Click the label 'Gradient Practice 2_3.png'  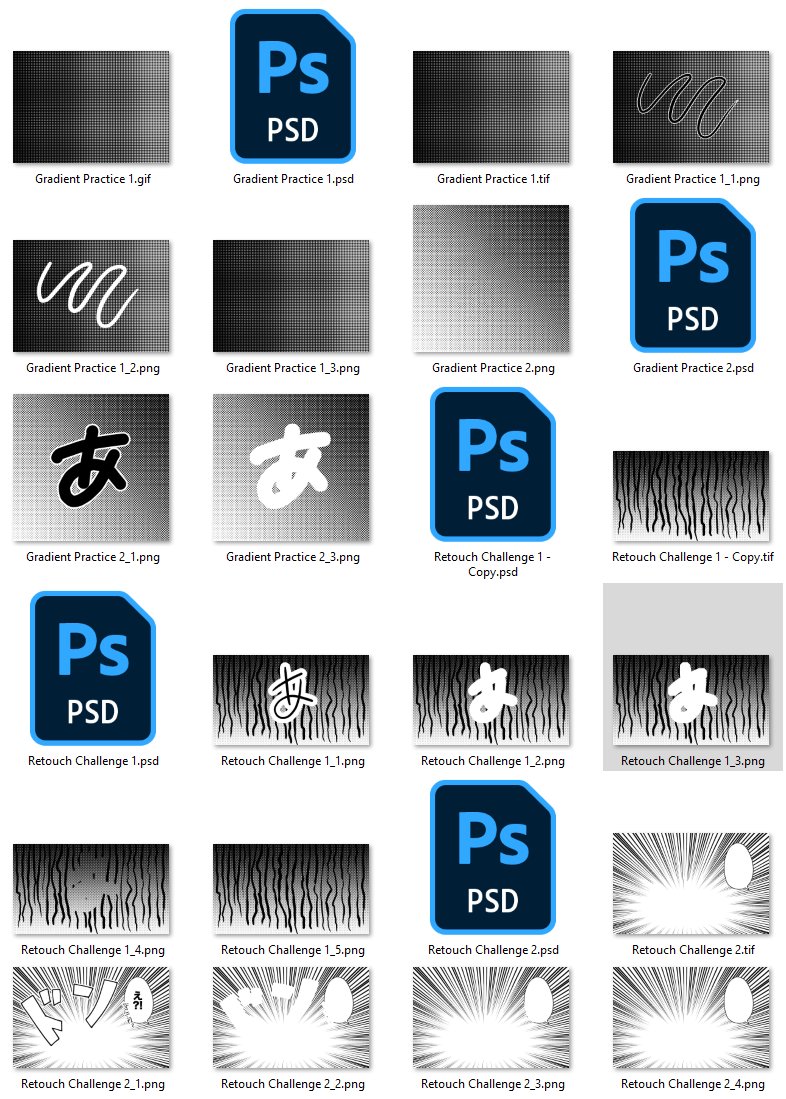(x=293, y=557)
